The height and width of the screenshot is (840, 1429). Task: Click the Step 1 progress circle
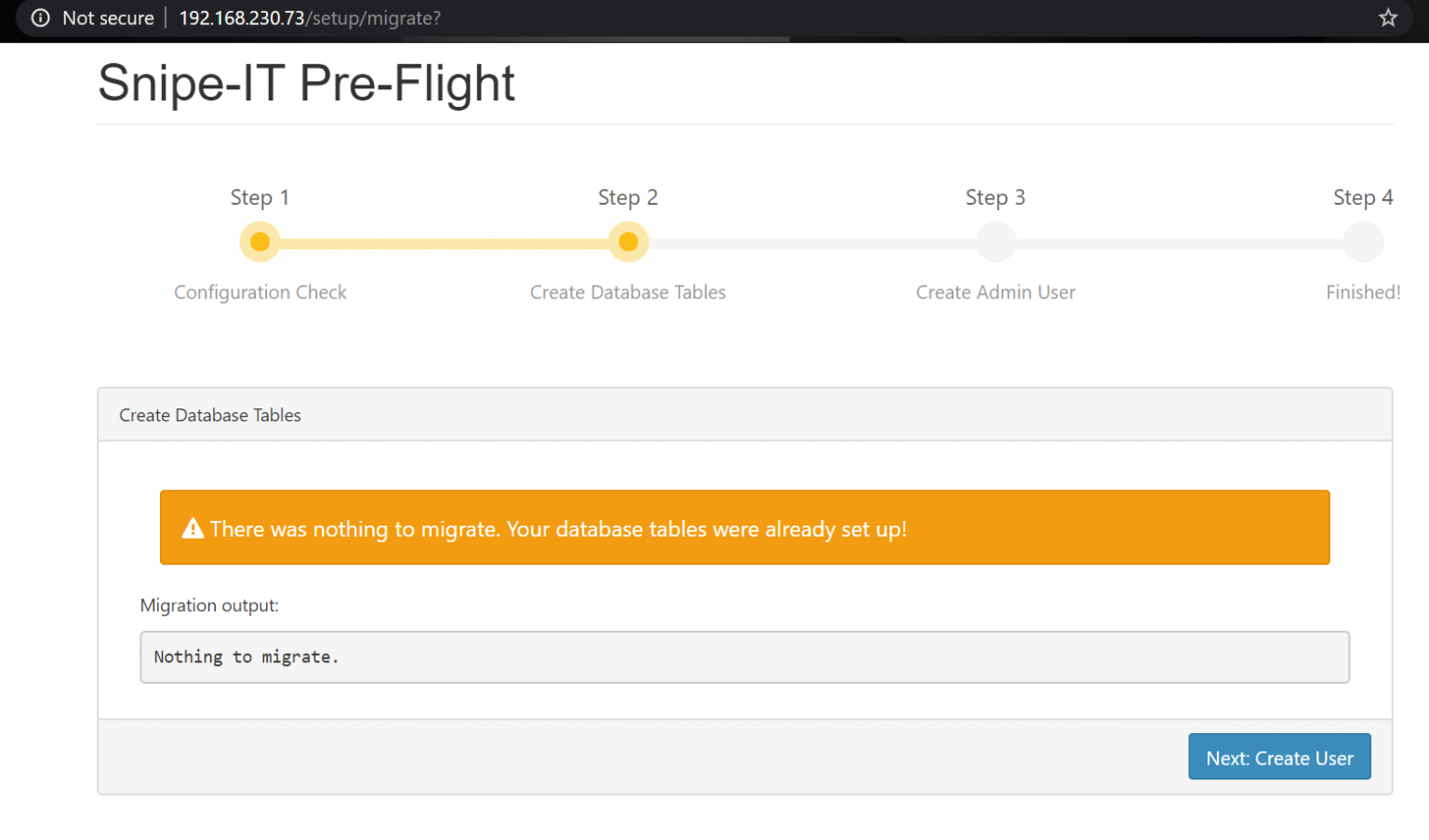(260, 242)
